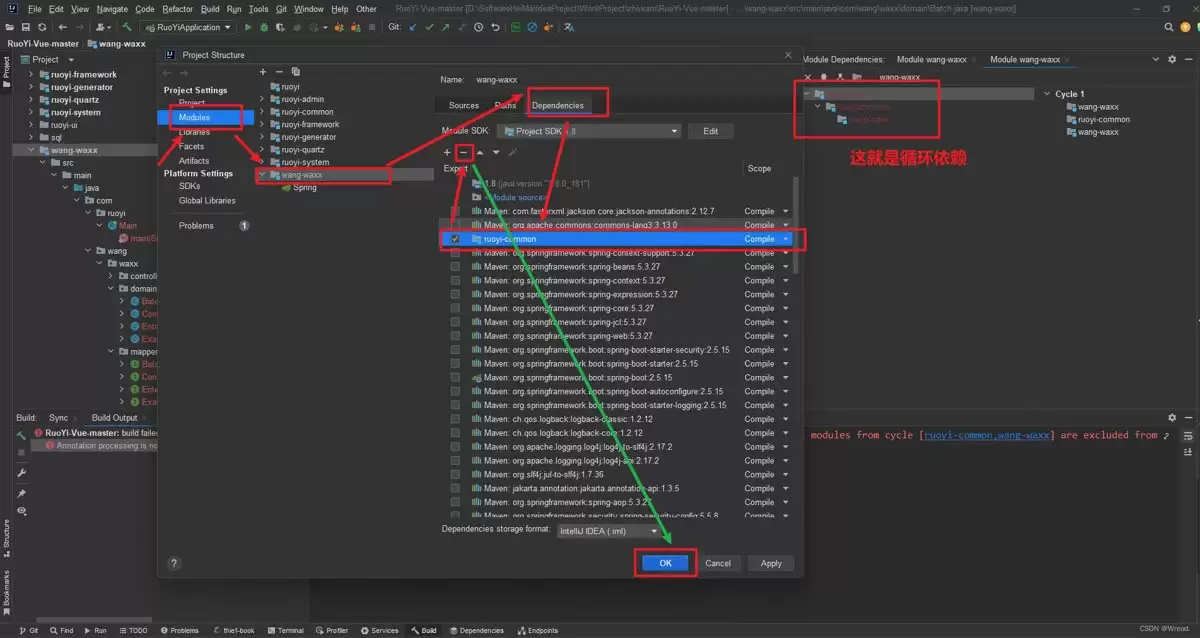Click the Build hammer icon in main toolbar
This screenshot has width=1200, height=638.
point(128,27)
